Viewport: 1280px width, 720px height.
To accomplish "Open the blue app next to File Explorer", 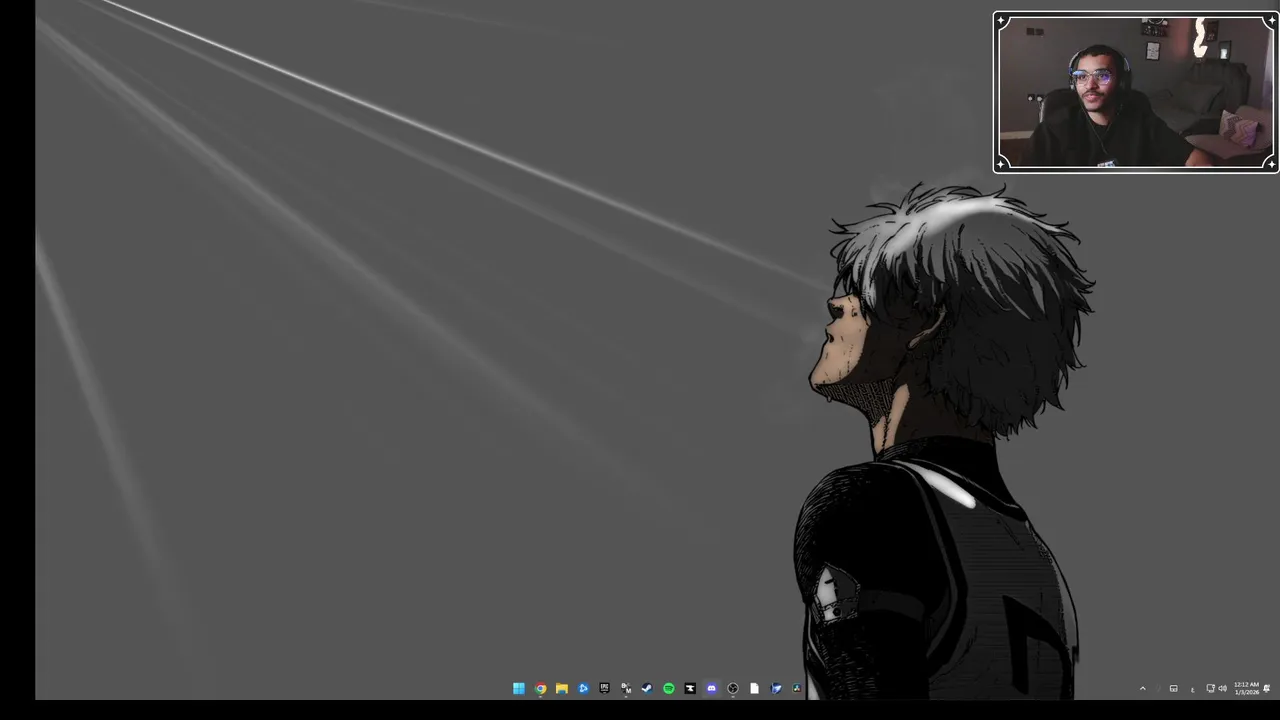I will (x=583, y=688).
